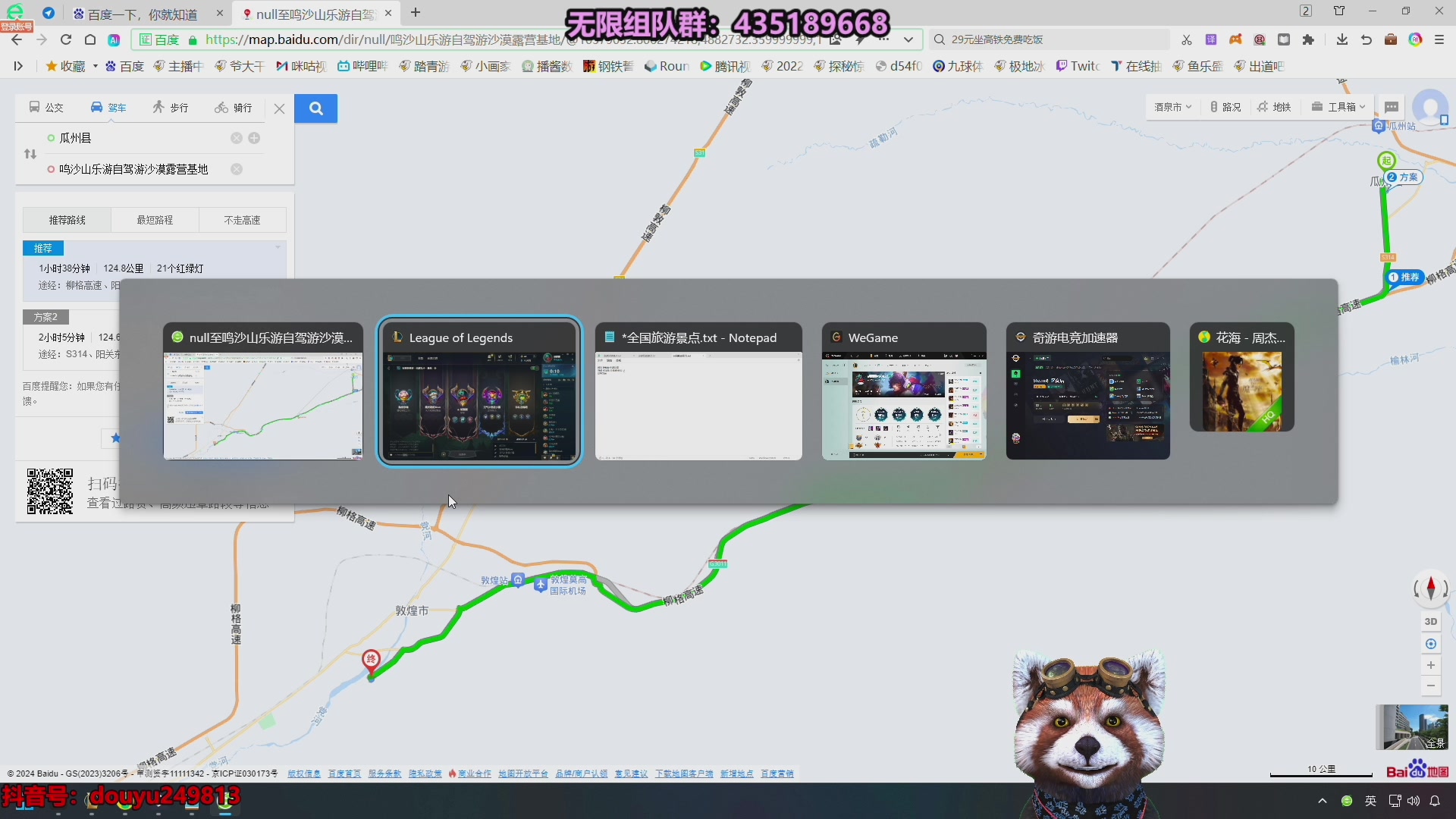Switch to the Baidu Map browser thumbnail
The height and width of the screenshot is (819, 1456).
pos(263,391)
